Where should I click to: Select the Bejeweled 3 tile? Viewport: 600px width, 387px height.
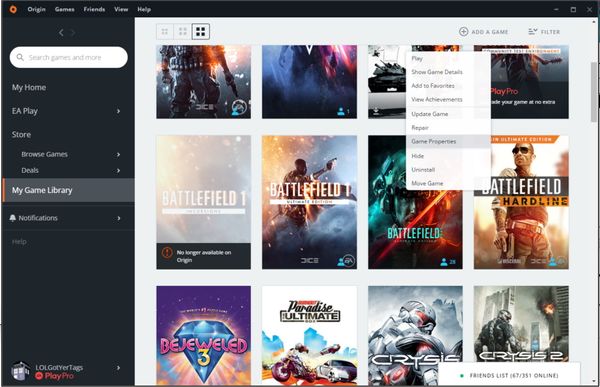point(204,335)
